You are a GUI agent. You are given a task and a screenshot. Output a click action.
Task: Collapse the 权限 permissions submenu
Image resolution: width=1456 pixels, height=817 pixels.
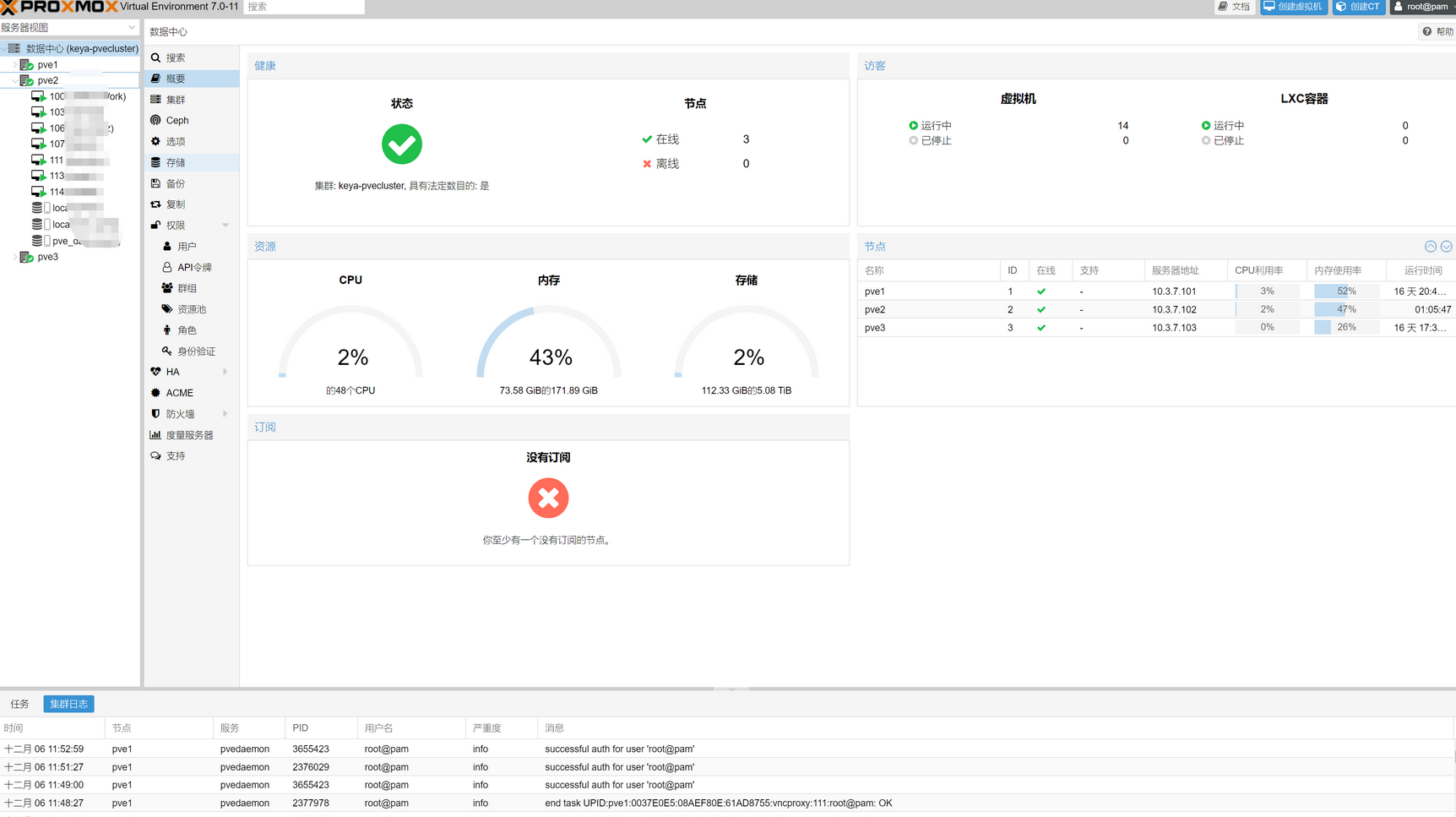click(x=225, y=226)
